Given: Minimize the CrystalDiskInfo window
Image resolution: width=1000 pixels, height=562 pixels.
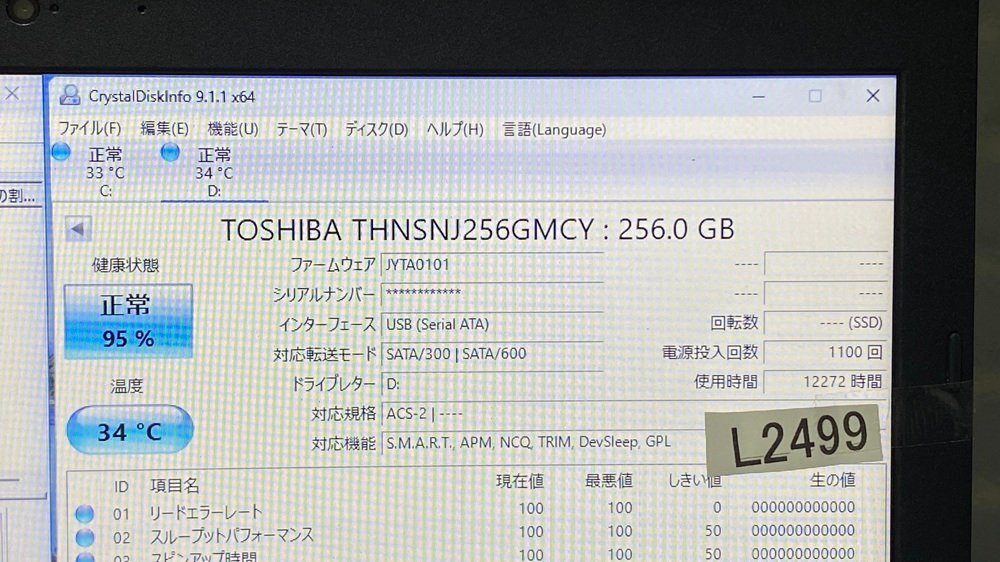Looking at the screenshot, I should pyautogui.click(x=758, y=96).
